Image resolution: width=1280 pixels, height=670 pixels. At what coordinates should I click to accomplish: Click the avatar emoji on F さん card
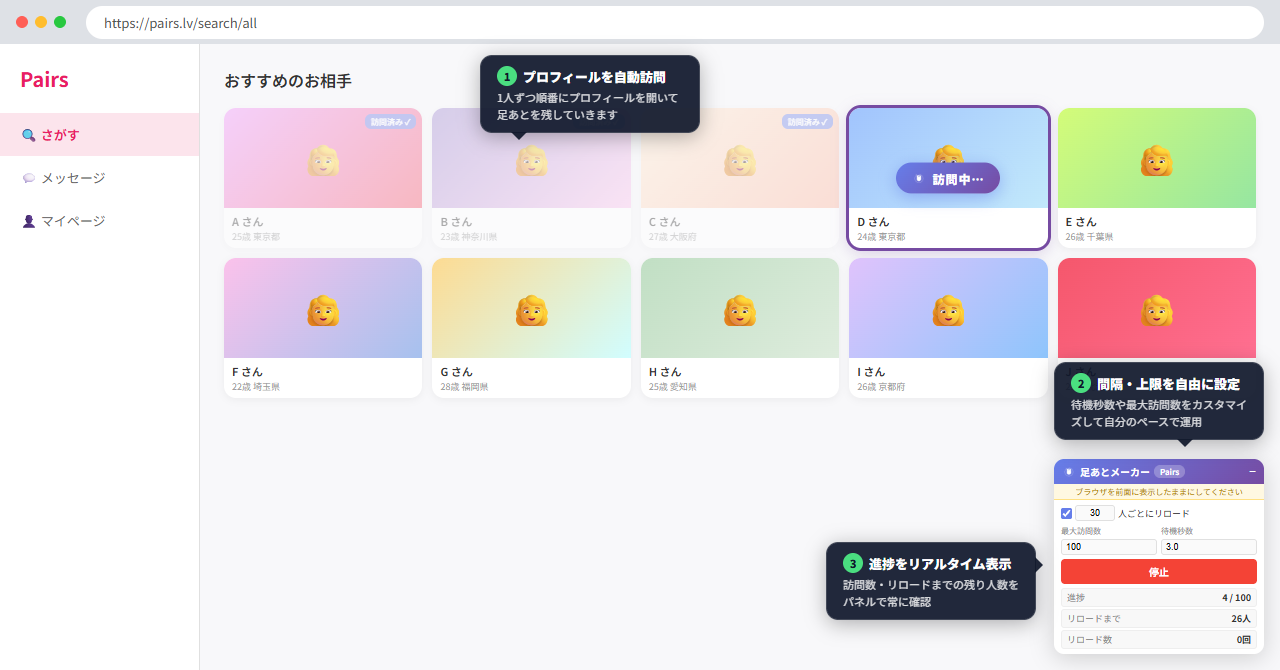point(323,310)
